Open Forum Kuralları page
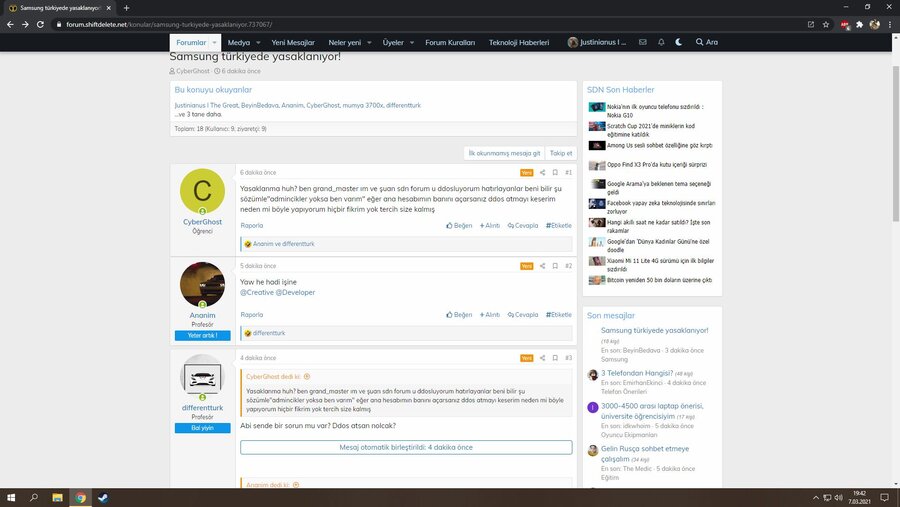The image size is (900, 507). 450,42
